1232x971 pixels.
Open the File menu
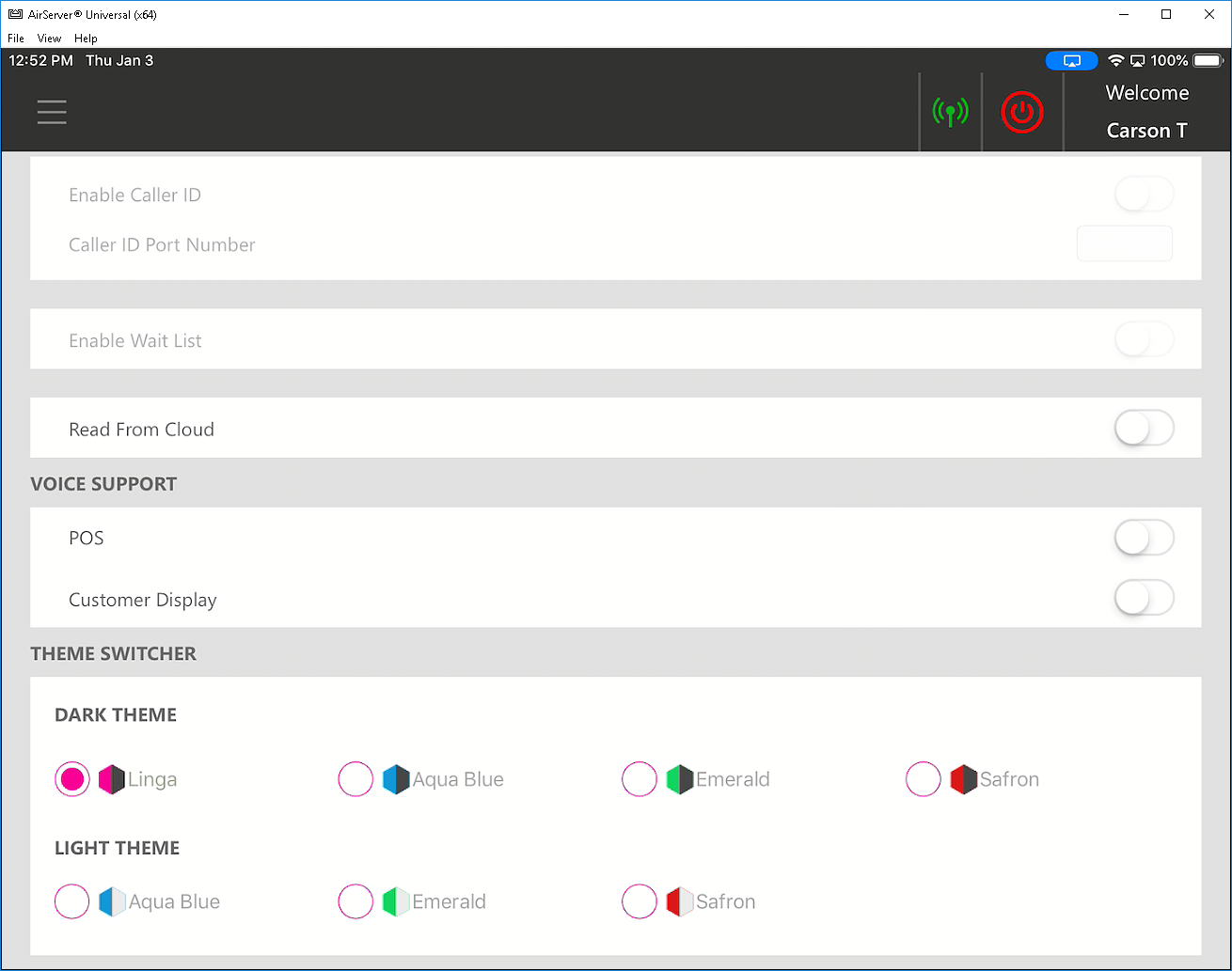tap(16, 39)
